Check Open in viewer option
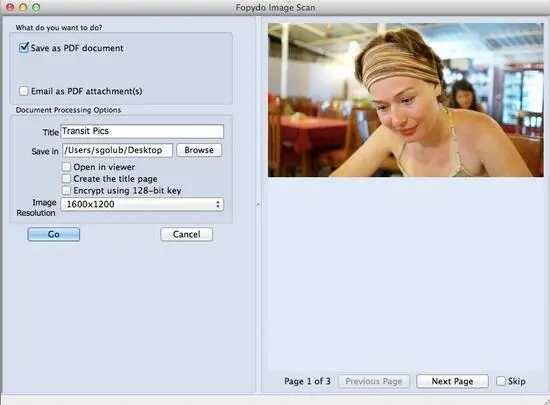The width and height of the screenshot is (550, 405). (66, 167)
